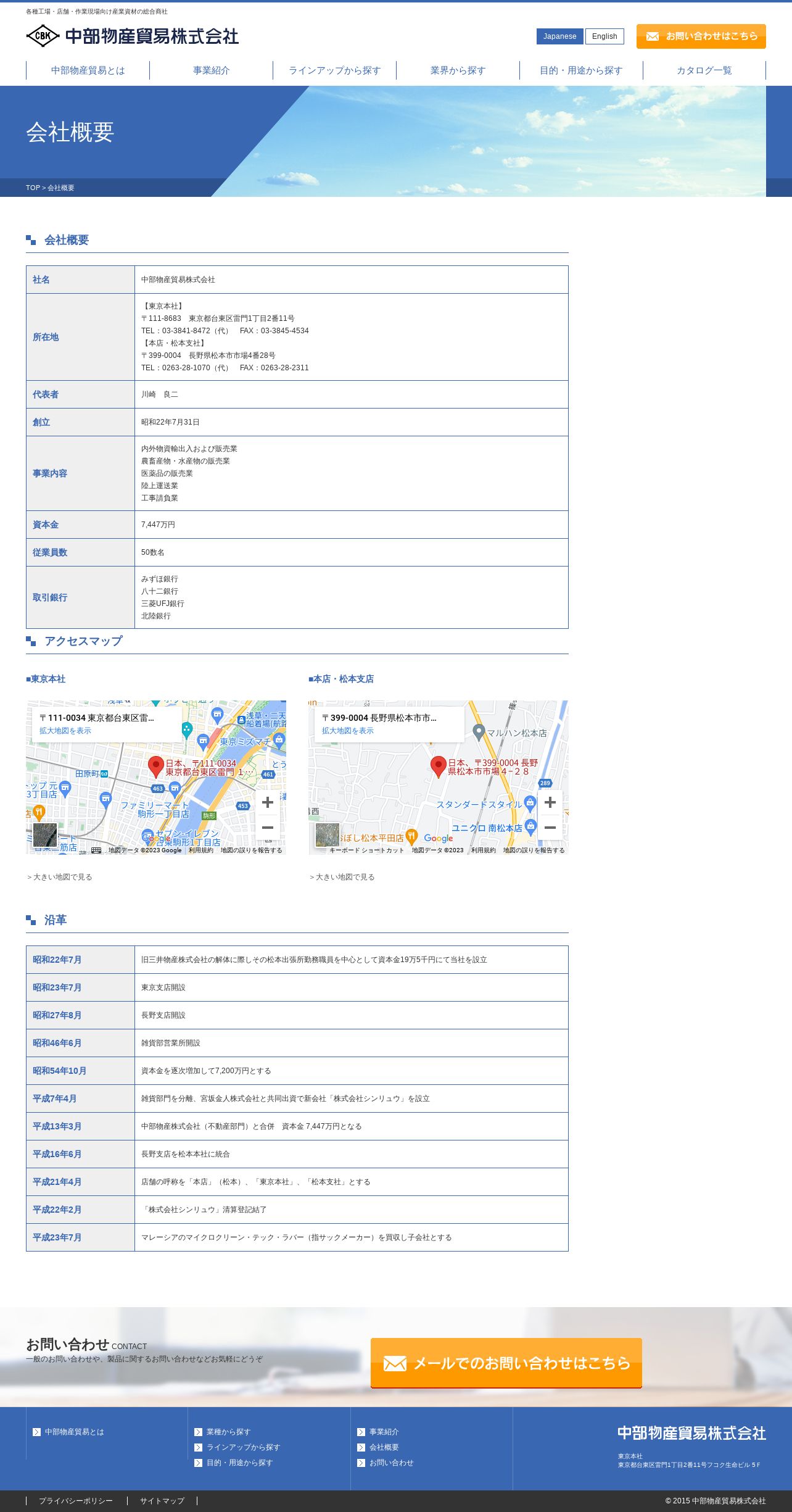Switch language to English

pyautogui.click(x=604, y=36)
